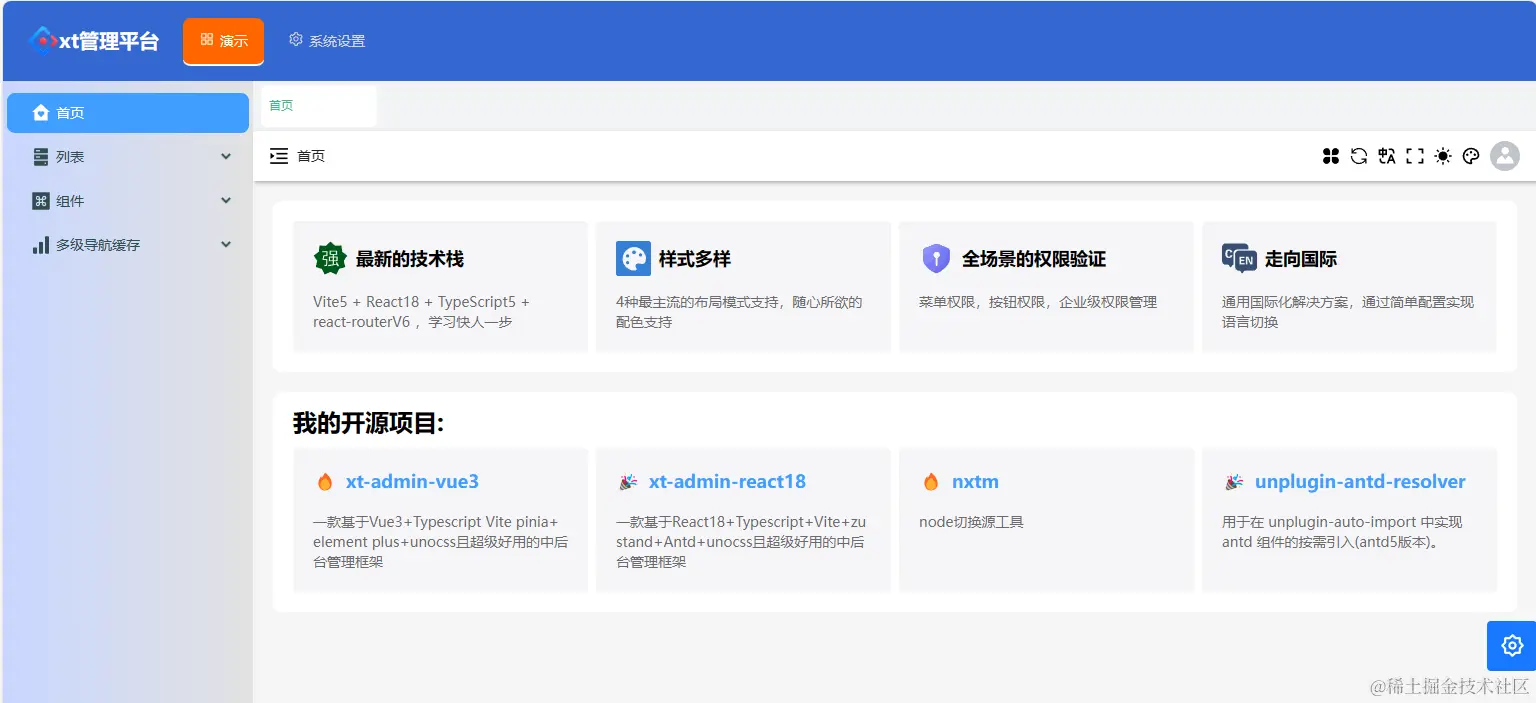Screen dimensions: 1536x703
Task: Open the xt-admin-react18 project link
Action: [727, 482]
